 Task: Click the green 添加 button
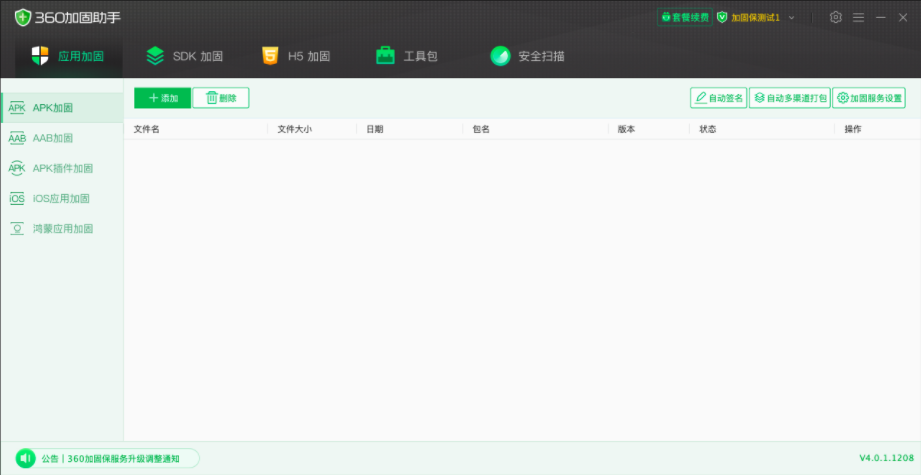[x=162, y=98]
